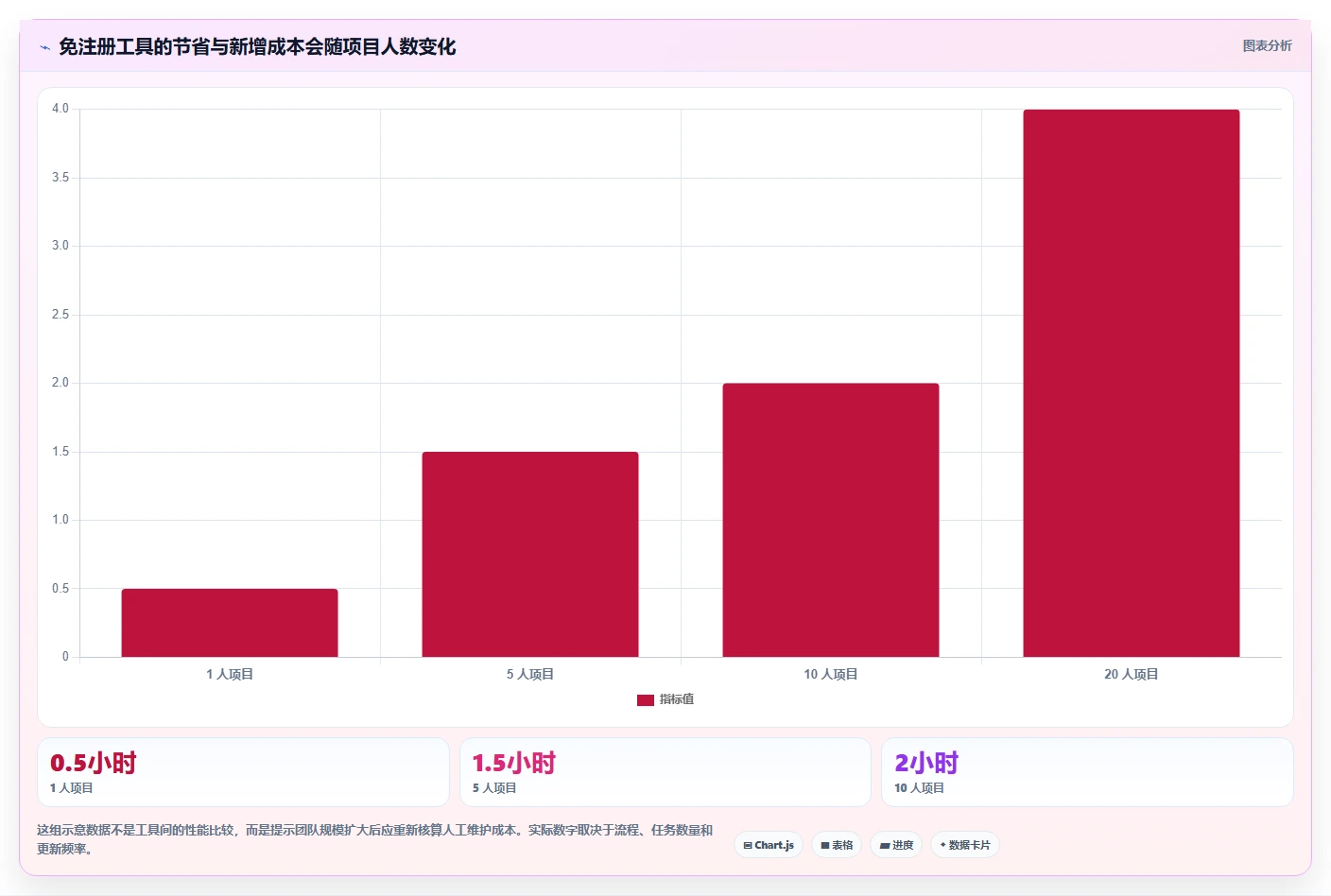Click the x-axis label 5 人项目
The height and width of the screenshot is (896, 1331).
[530, 674]
